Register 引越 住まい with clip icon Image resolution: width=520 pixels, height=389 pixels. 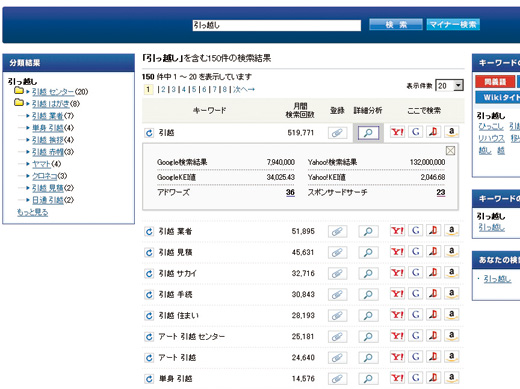[337, 316]
